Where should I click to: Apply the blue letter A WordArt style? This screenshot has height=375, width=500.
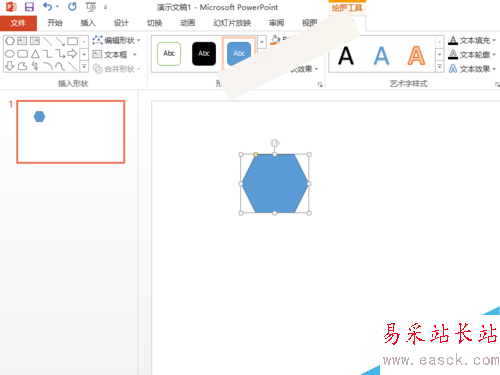(x=381, y=56)
